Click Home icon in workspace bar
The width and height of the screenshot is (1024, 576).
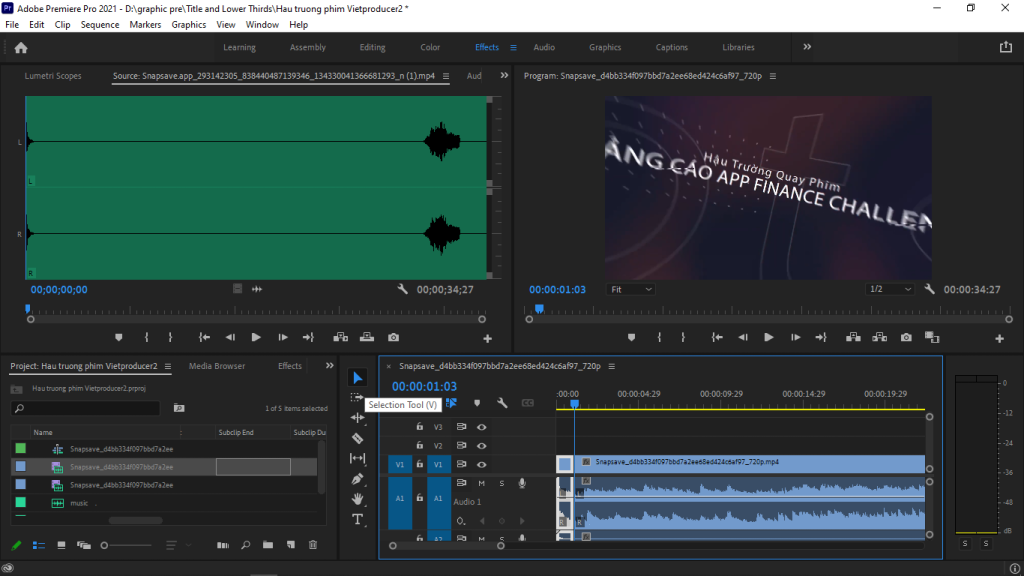click(21, 47)
